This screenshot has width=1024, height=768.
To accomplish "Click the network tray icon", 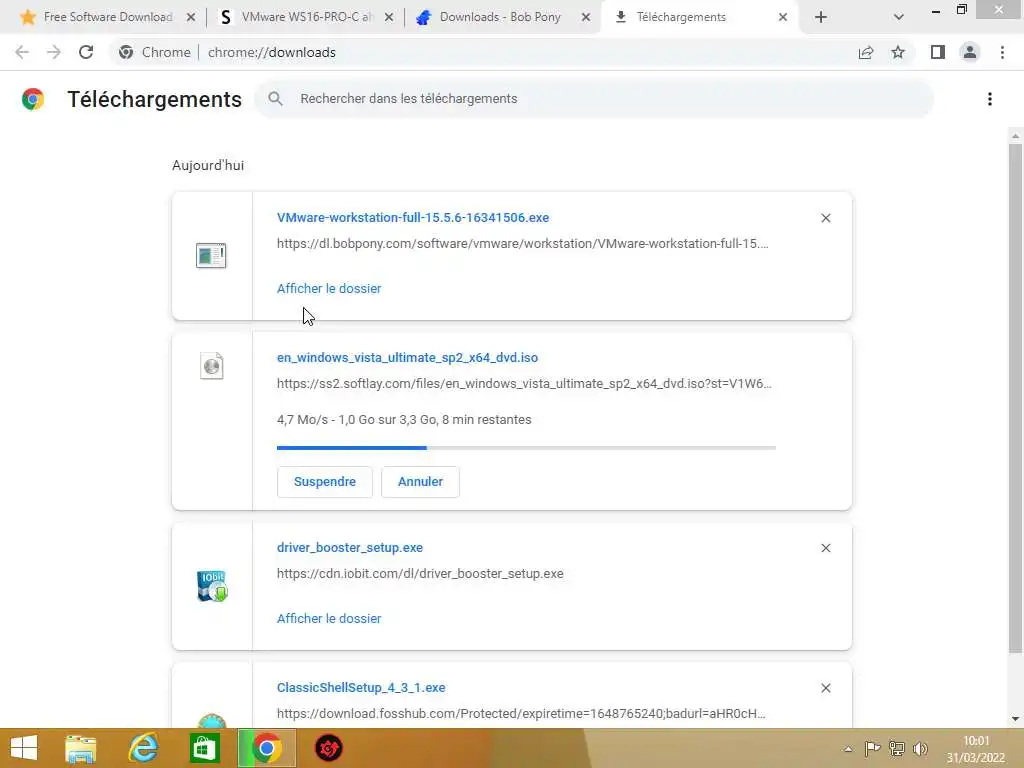I will point(897,748).
